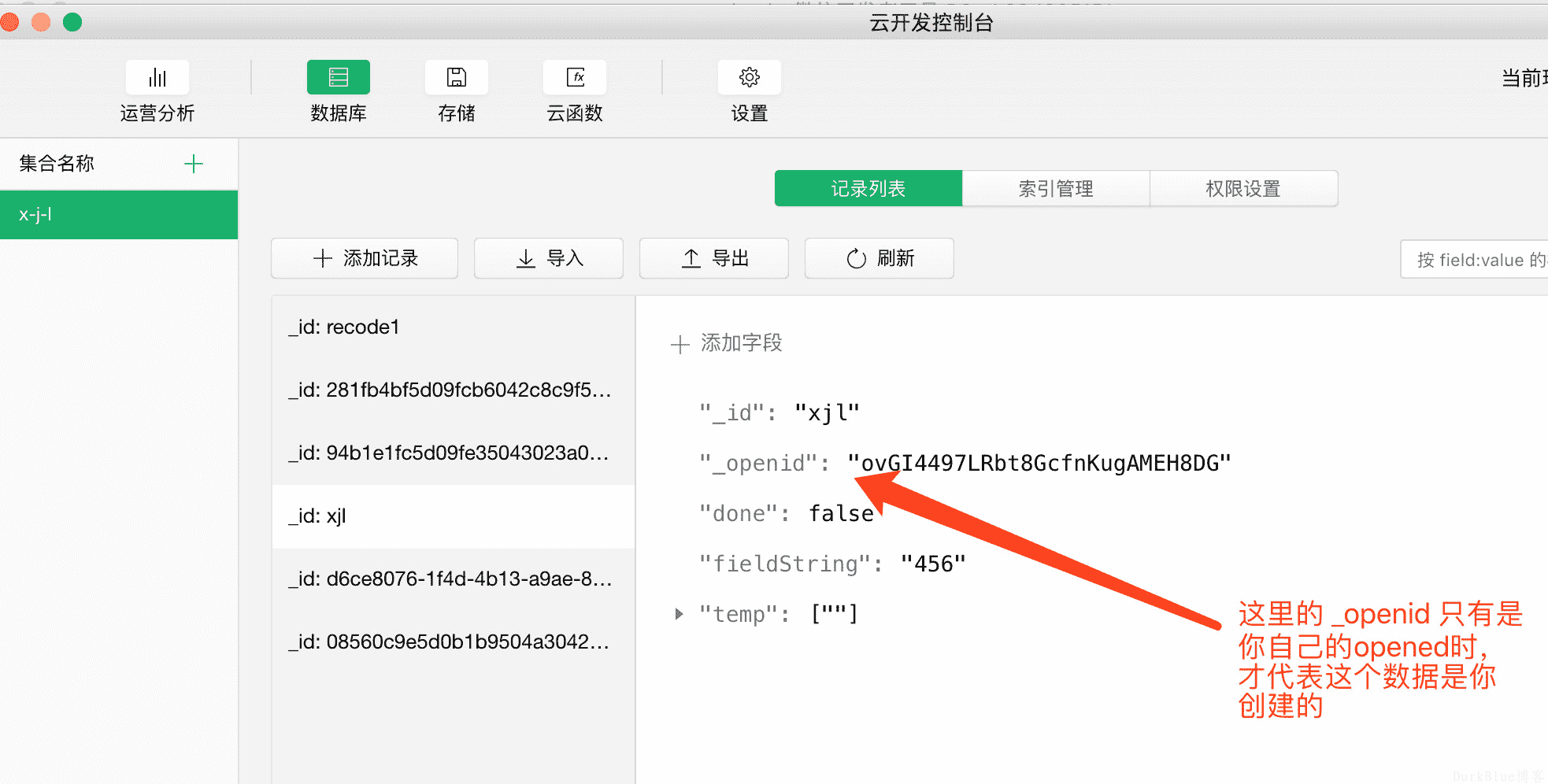Viewport: 1548px width, 784px height.
Task: Open the 设置 settings gear icon
Action: [750, 77]
